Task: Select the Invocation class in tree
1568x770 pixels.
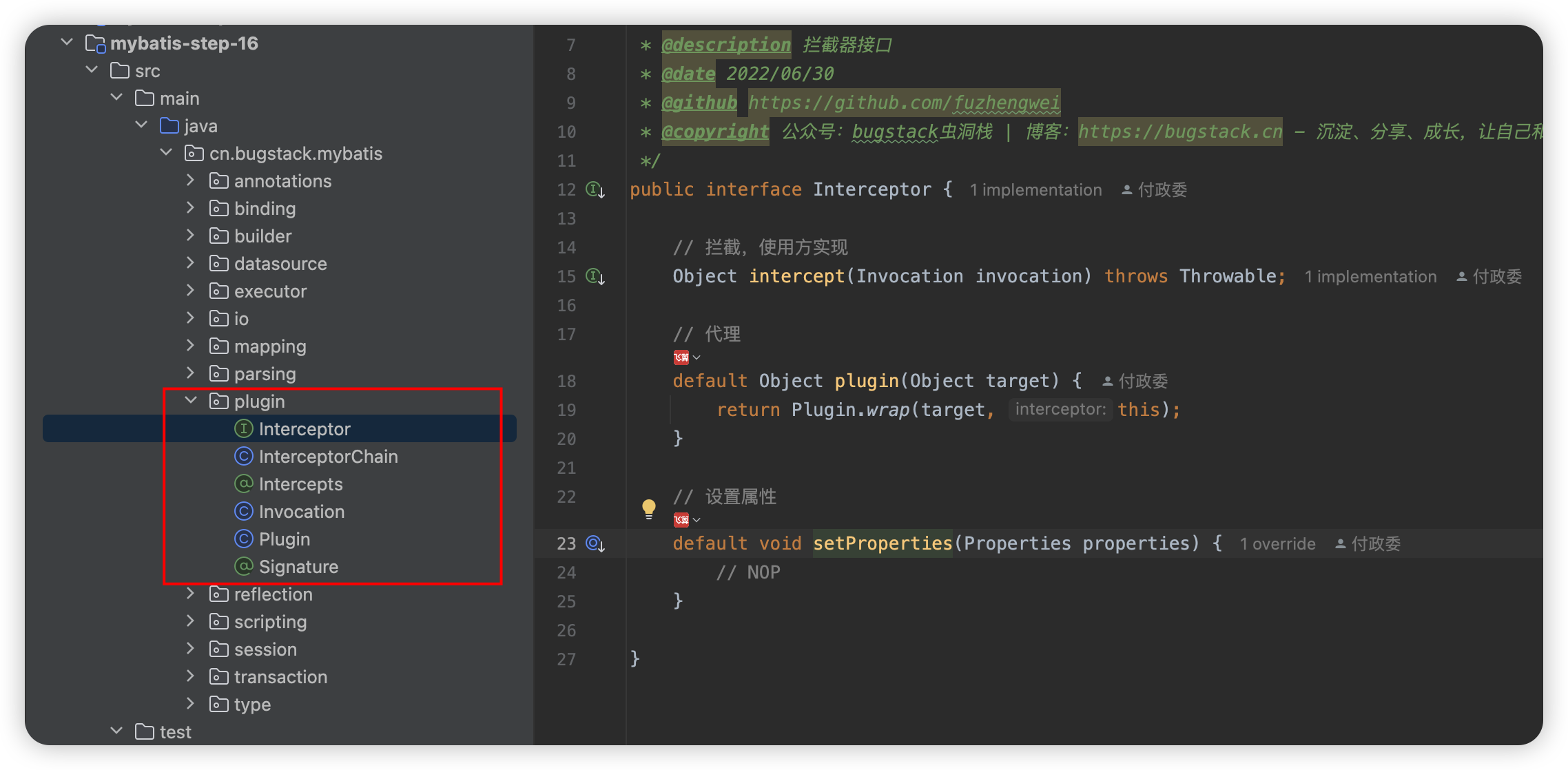Action: (301, 512)
